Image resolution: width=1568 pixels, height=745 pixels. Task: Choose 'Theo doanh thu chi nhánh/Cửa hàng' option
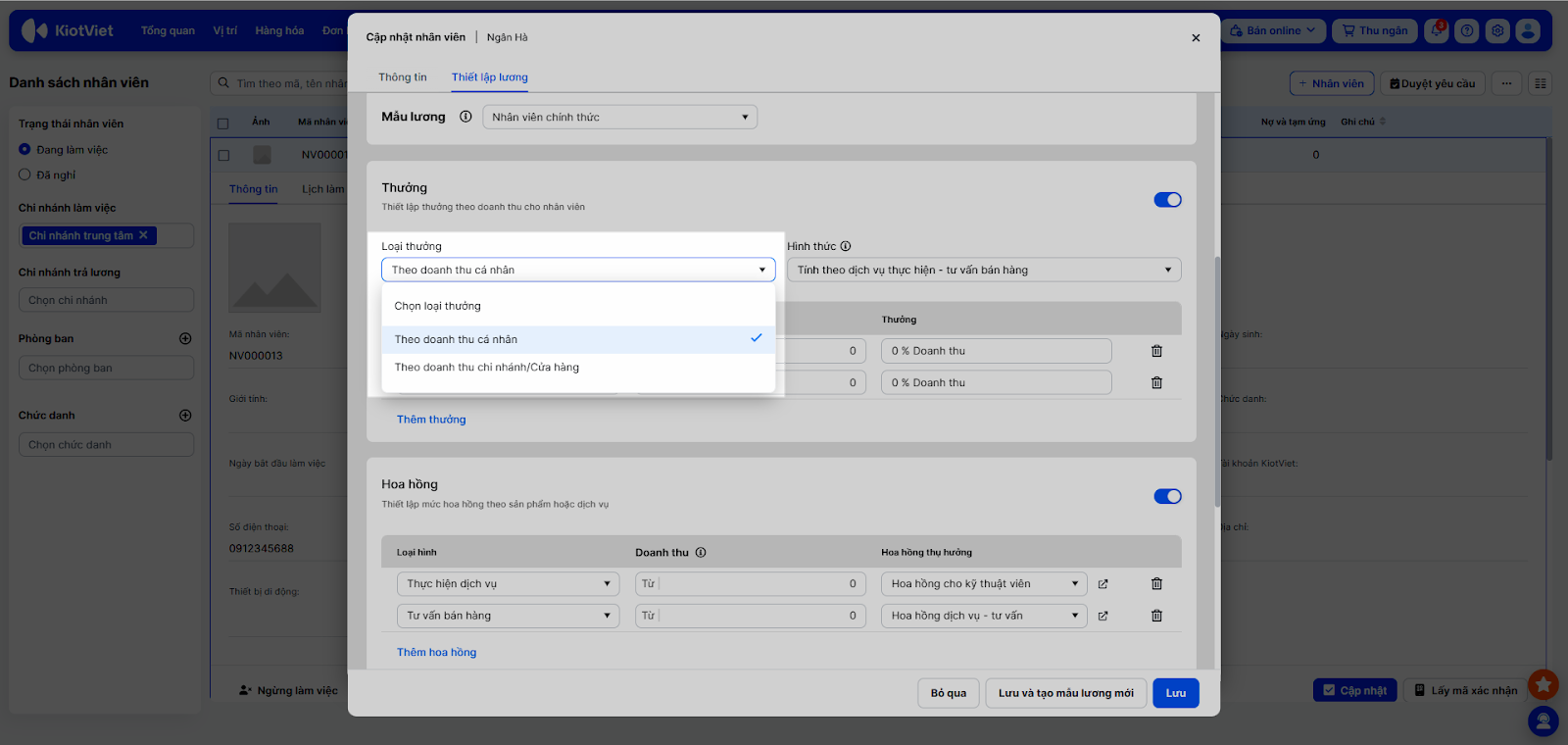tap(487, 368)
